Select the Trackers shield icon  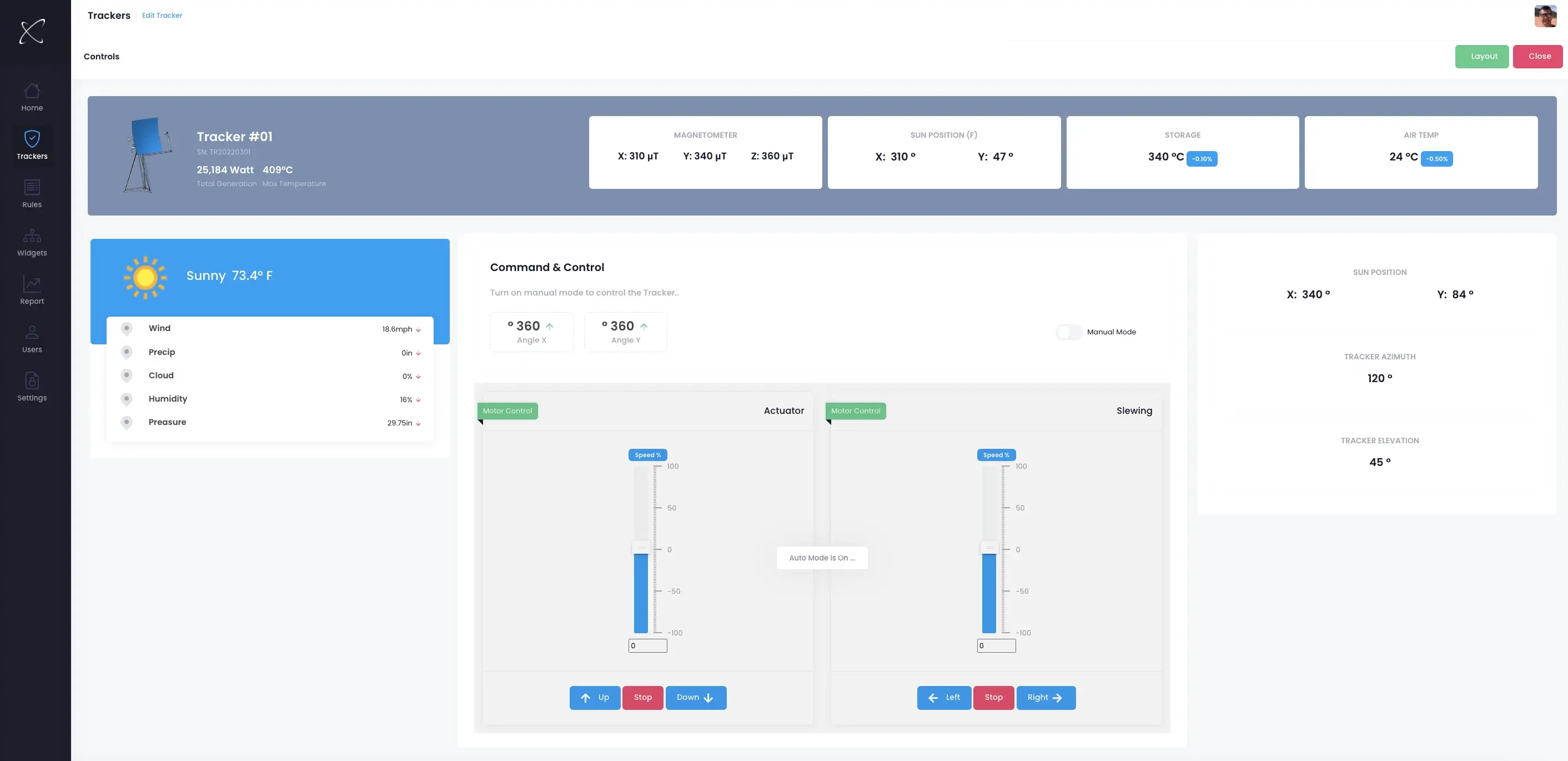coord(32,139)
